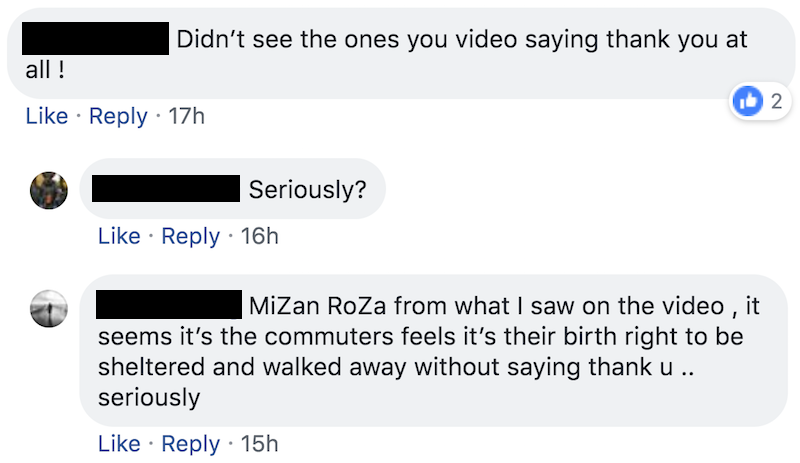Open the 17h timestamp
Image resolution: width=800 pixels, height=463 pixels.
pyautogui.click(x=186, y=116)
